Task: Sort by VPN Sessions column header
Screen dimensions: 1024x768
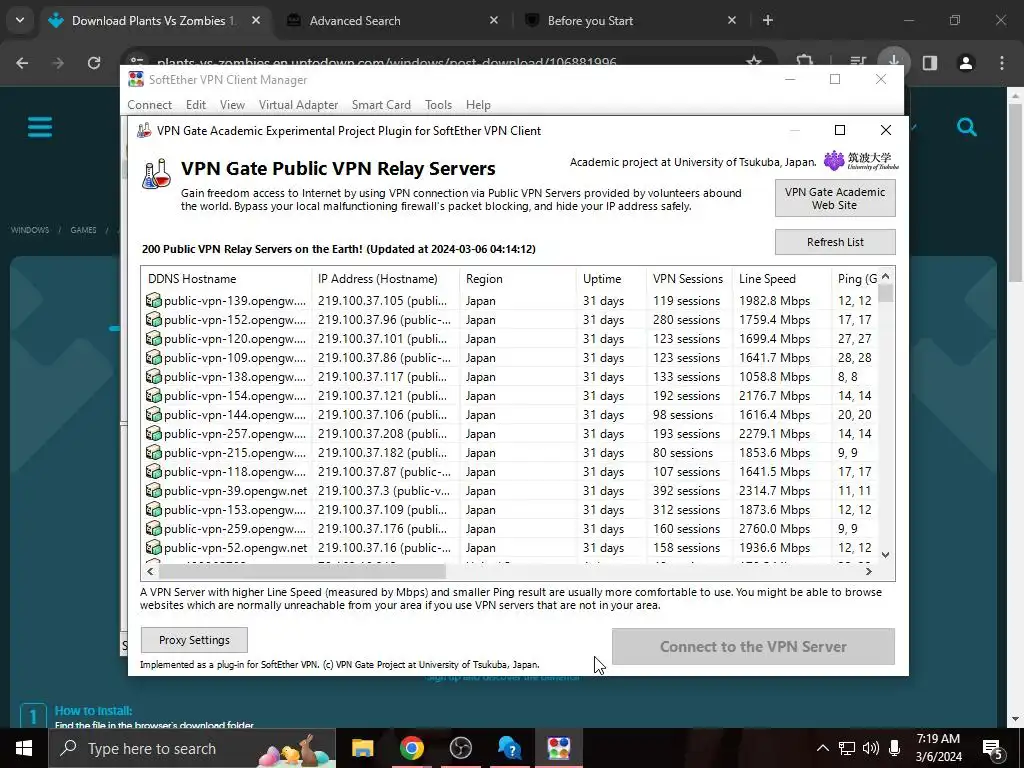Action: coord(688,279)
